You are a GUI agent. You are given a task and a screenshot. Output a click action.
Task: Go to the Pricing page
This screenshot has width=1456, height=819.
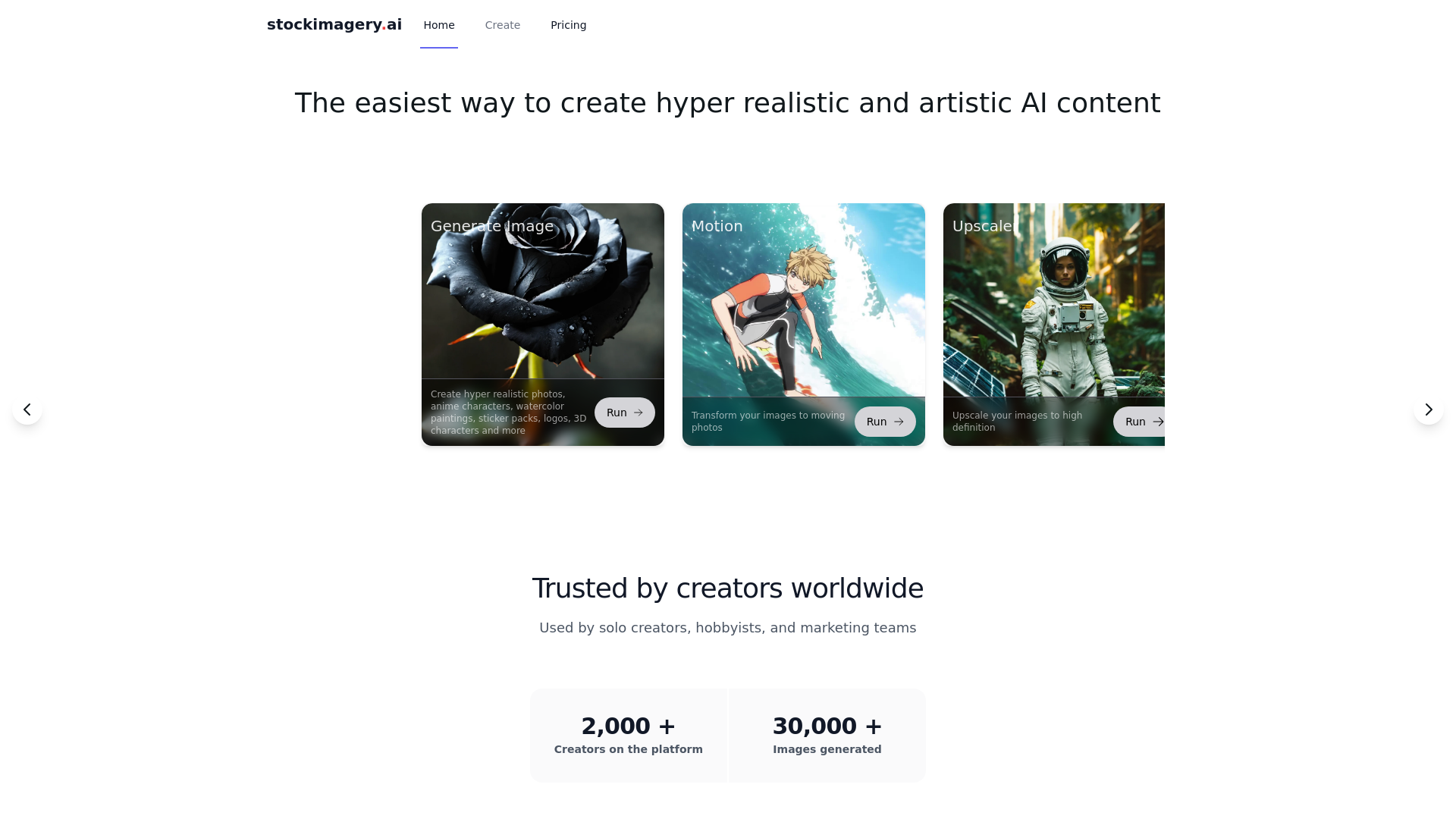tap(569, 25)
